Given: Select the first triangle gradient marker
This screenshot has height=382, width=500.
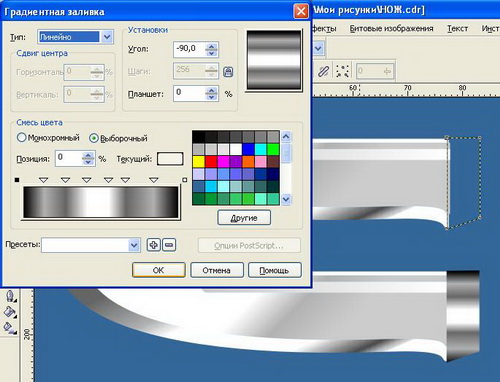Looking at the screenshot, I should 44,180.
